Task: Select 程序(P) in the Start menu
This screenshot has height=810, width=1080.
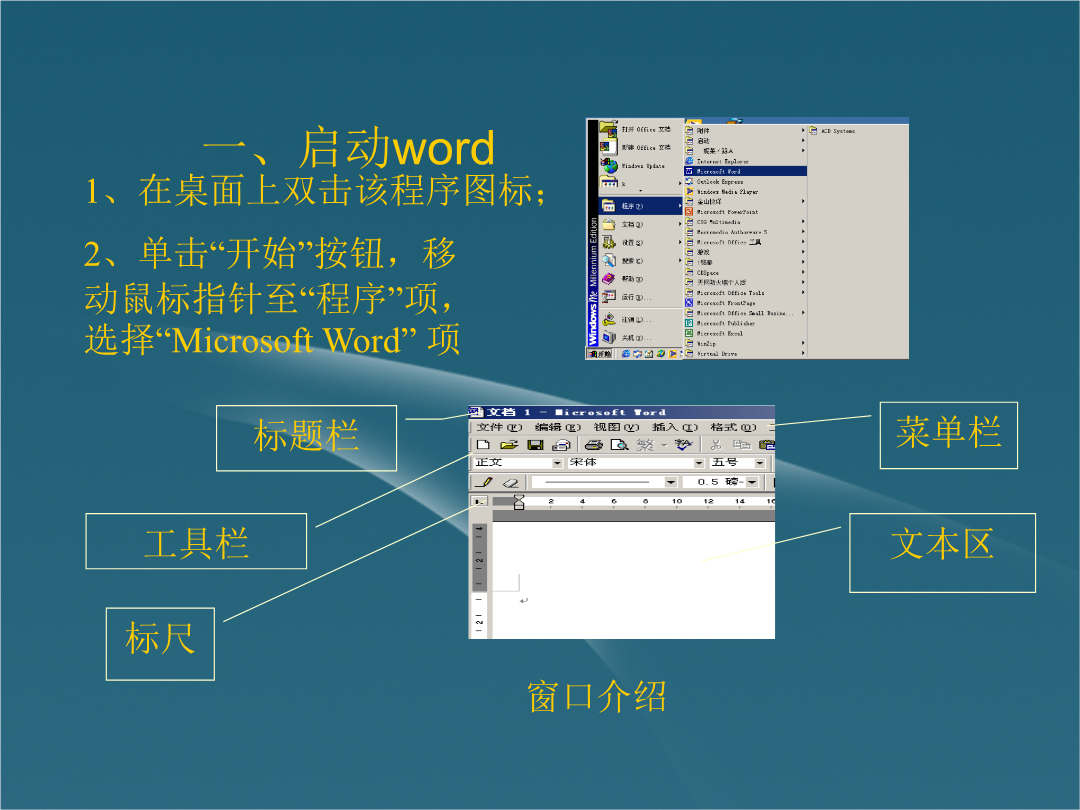Action: coord(640,205)
